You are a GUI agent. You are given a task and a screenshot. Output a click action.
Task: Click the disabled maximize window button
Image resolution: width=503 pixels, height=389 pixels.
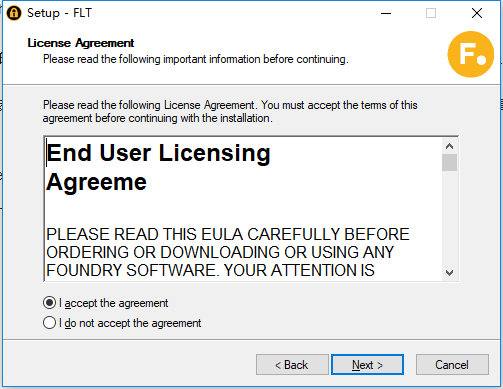pyautogui.click(x=431, y=13)
